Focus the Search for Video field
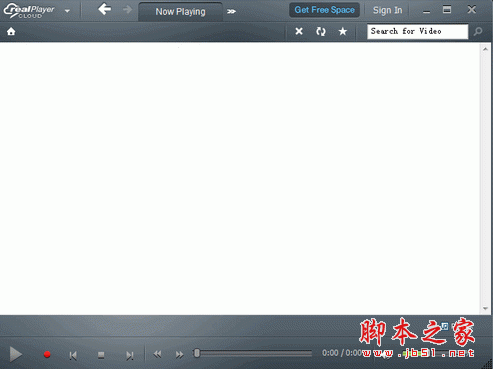This screenshot has height=369, width=493. [x=417, y=31]
